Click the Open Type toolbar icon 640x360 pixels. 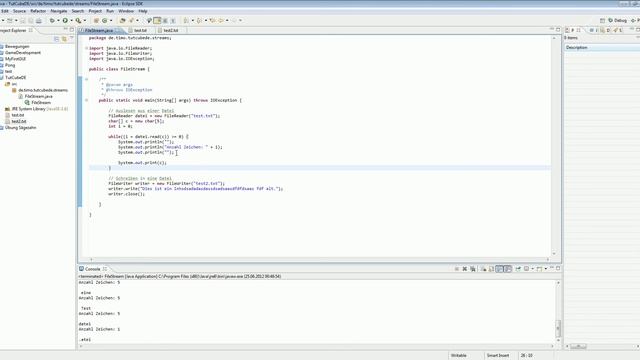click(122, 20)
